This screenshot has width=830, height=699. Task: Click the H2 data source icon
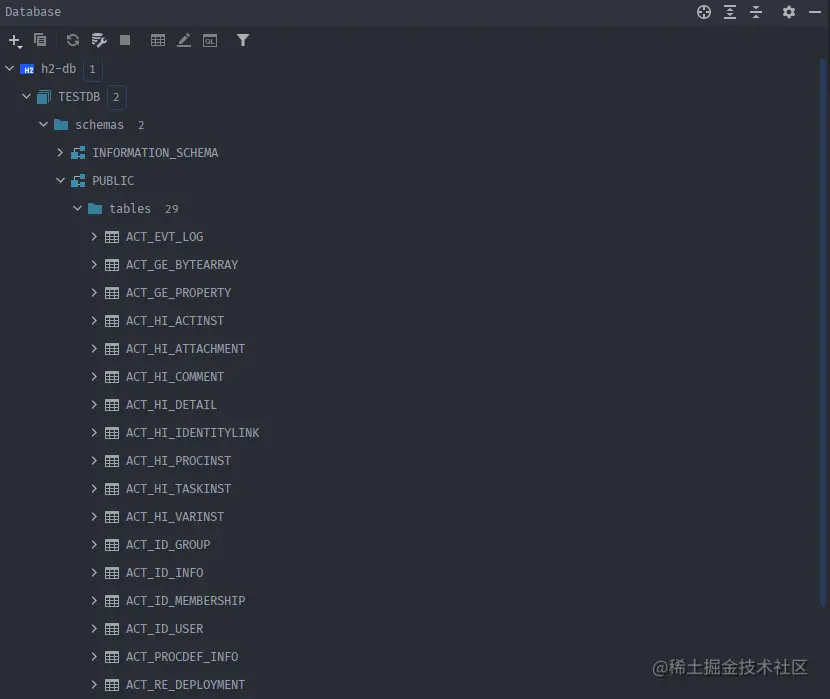pyautogui.click(x=27, y=69)
